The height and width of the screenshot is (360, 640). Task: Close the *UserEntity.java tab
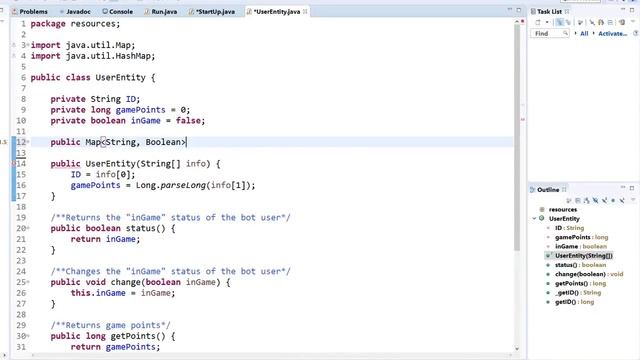(x=305, y=11)
